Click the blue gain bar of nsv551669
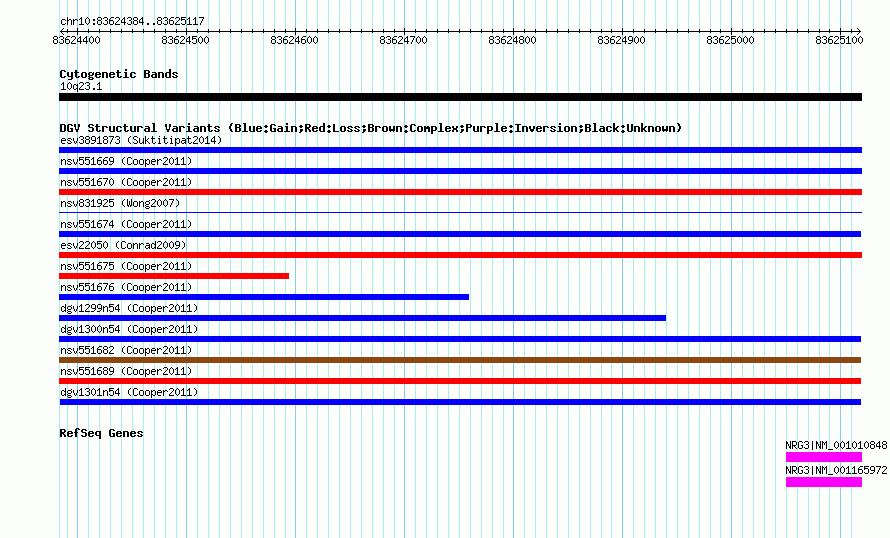The image size is (890, 538). pos(460,171)
